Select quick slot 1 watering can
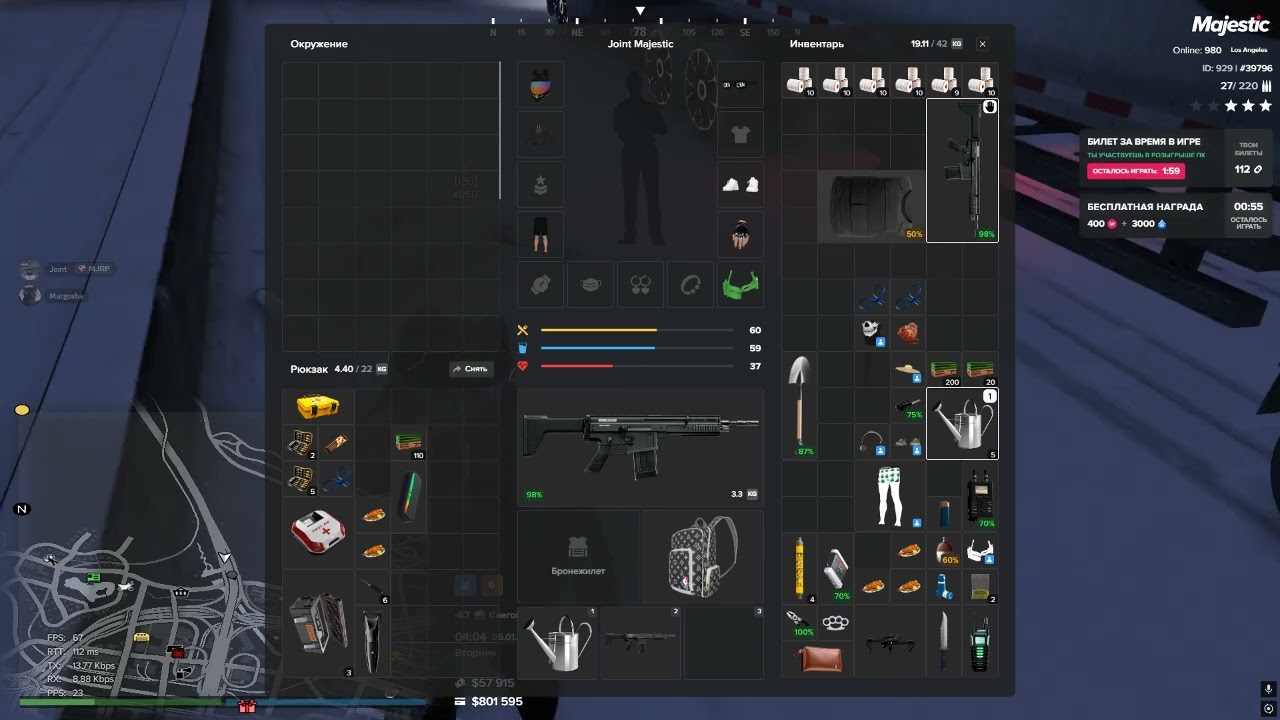The image size is (1280, 720). [558, 643]
